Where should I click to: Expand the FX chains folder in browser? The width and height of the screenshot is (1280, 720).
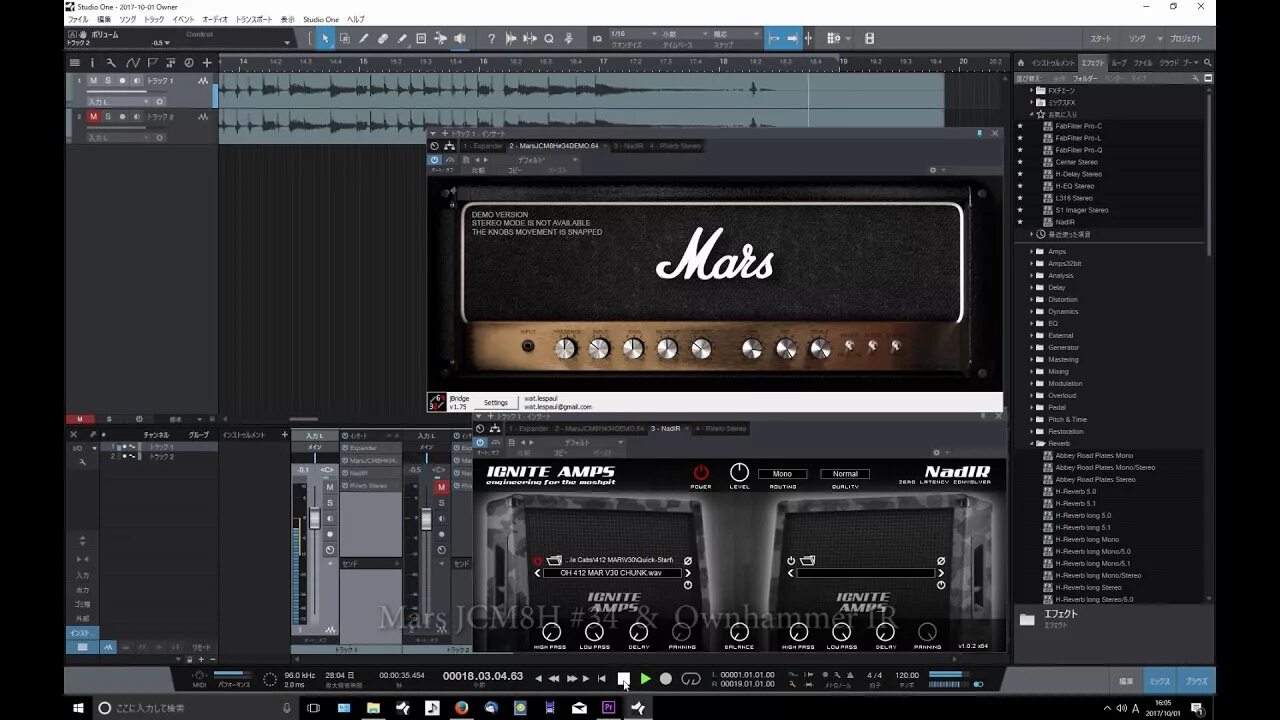click(1031, 90)
